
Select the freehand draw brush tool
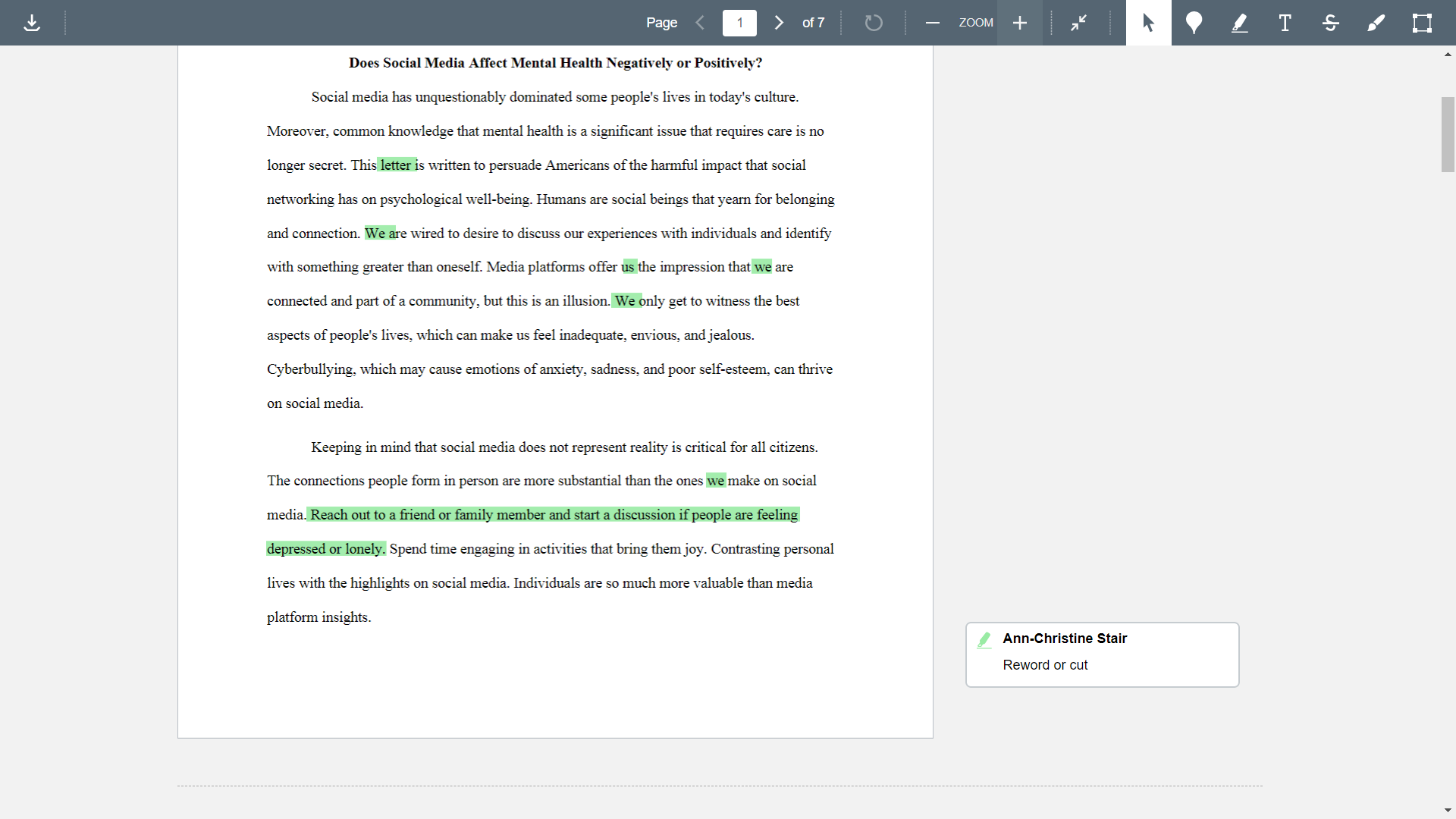(x=1376, y=23)
